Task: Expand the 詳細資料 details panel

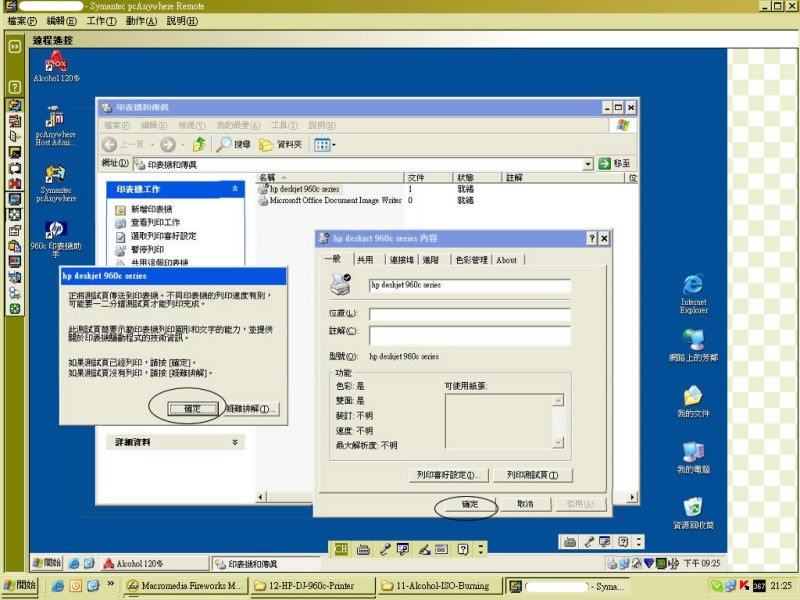Action: point(235,442)
